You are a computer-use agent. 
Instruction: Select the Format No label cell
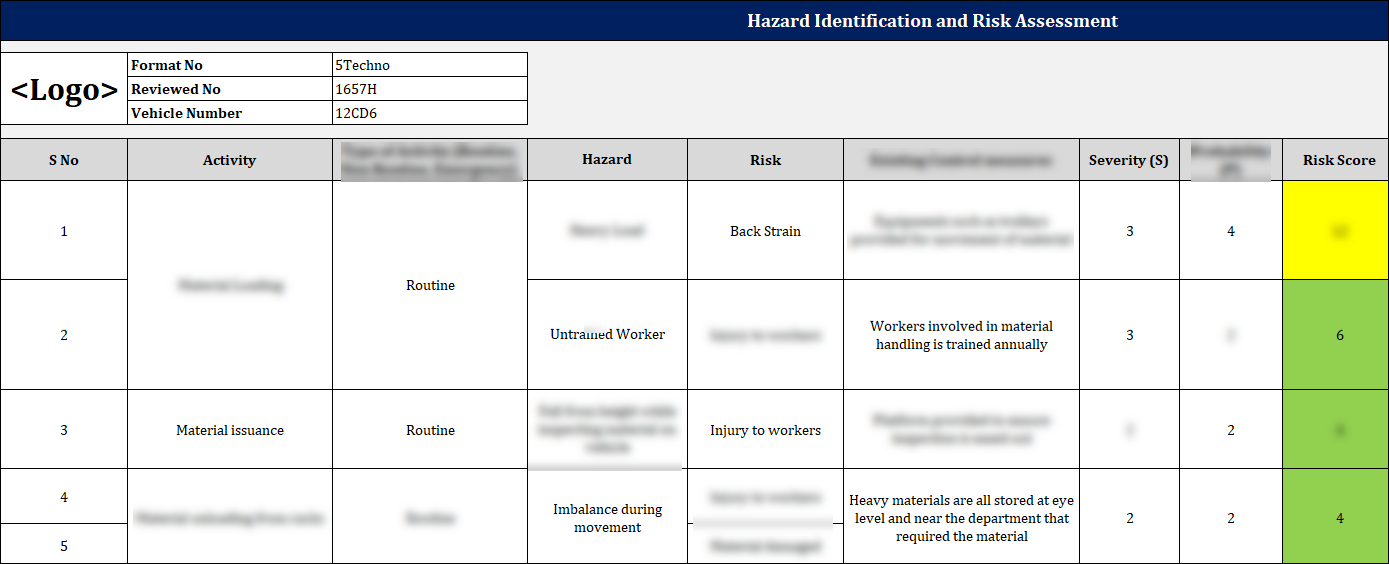(x=230, y=65)
